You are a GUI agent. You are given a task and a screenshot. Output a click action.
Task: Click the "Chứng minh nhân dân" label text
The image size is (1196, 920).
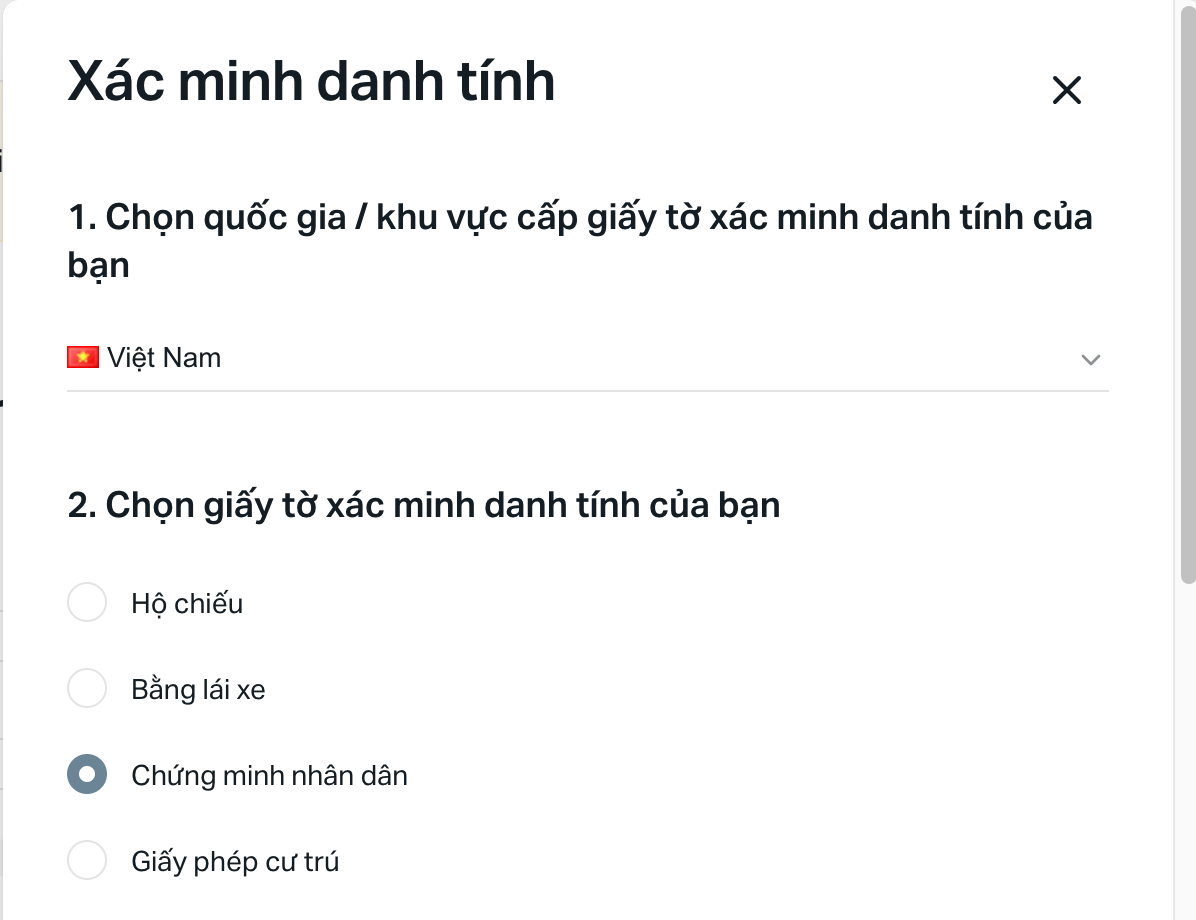click(269, 776)
